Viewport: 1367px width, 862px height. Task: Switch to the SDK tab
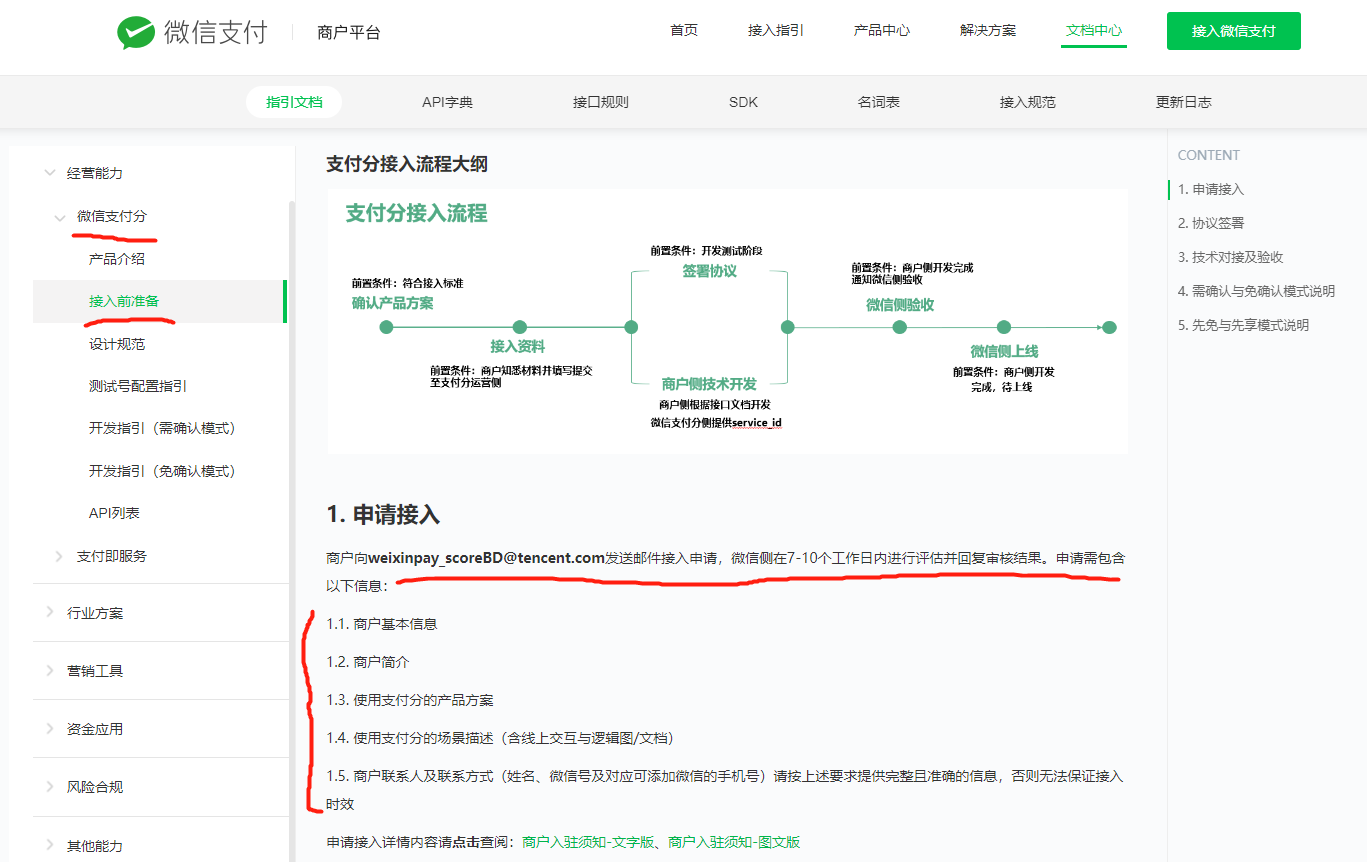pos(743,102)
